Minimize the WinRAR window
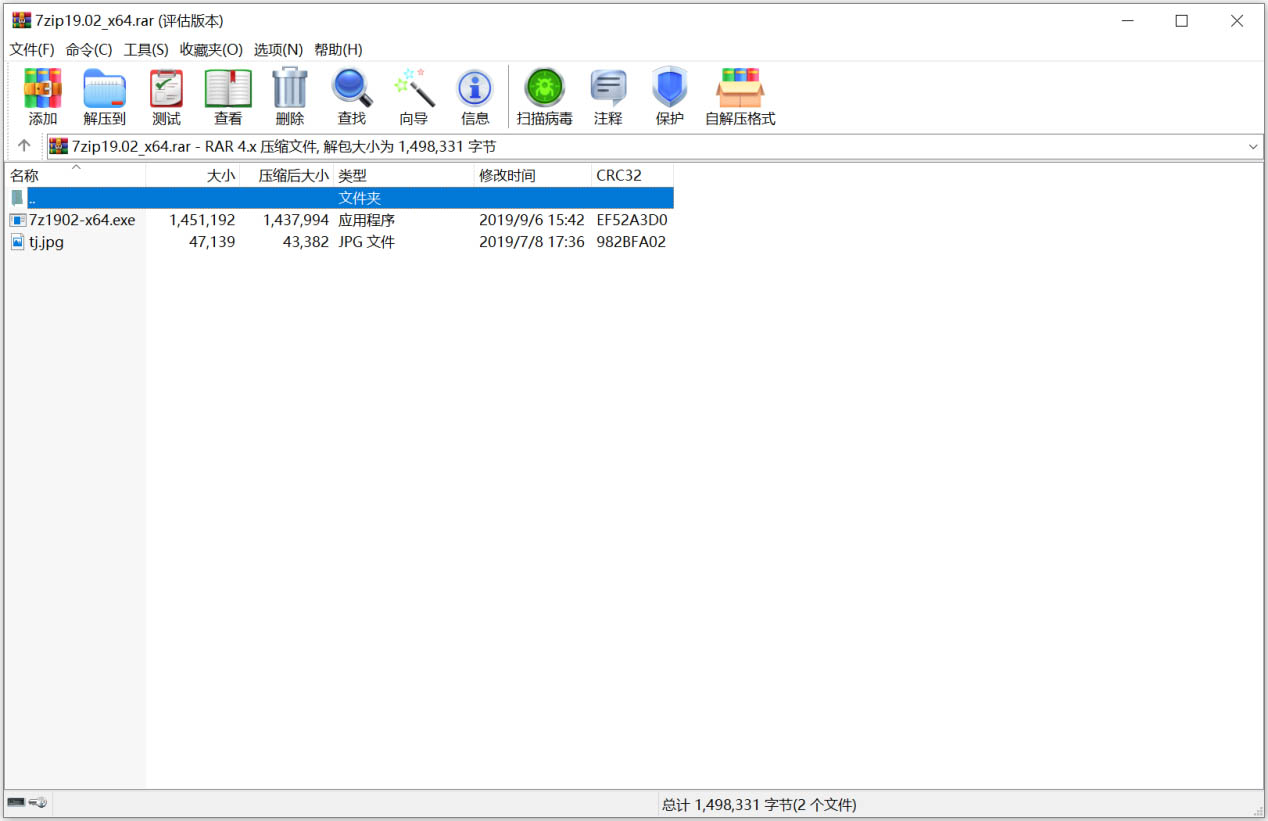This screenshot has height=821, width=1268. [1127, 21]
